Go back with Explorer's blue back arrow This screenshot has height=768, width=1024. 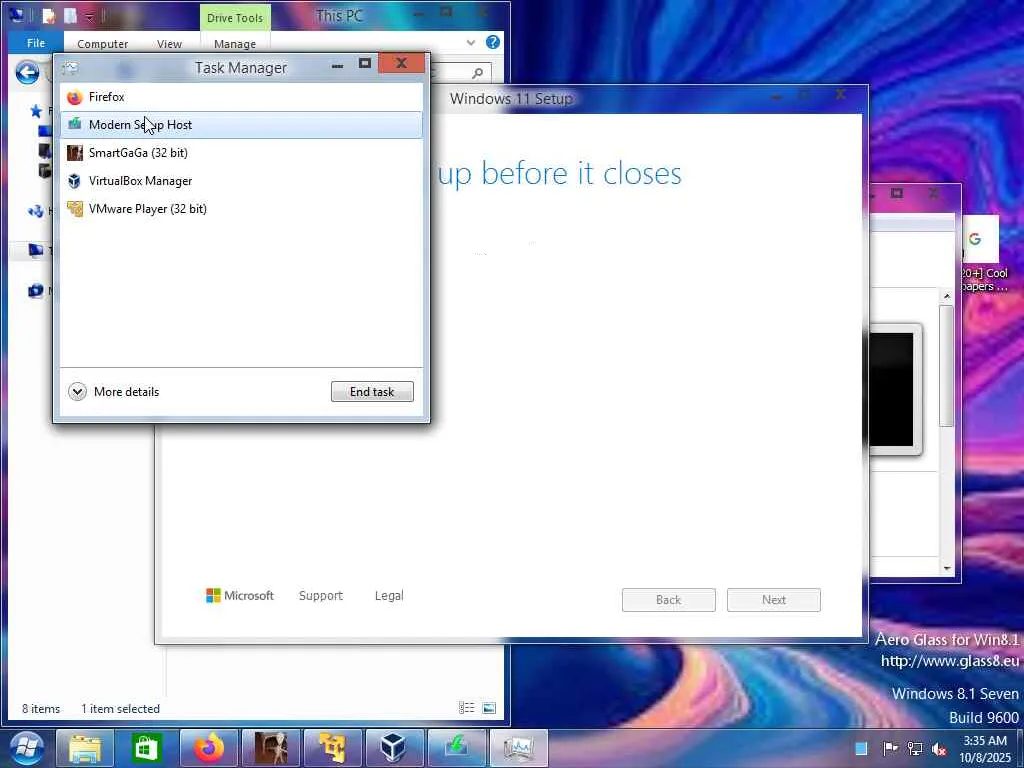tap(27, 72)
